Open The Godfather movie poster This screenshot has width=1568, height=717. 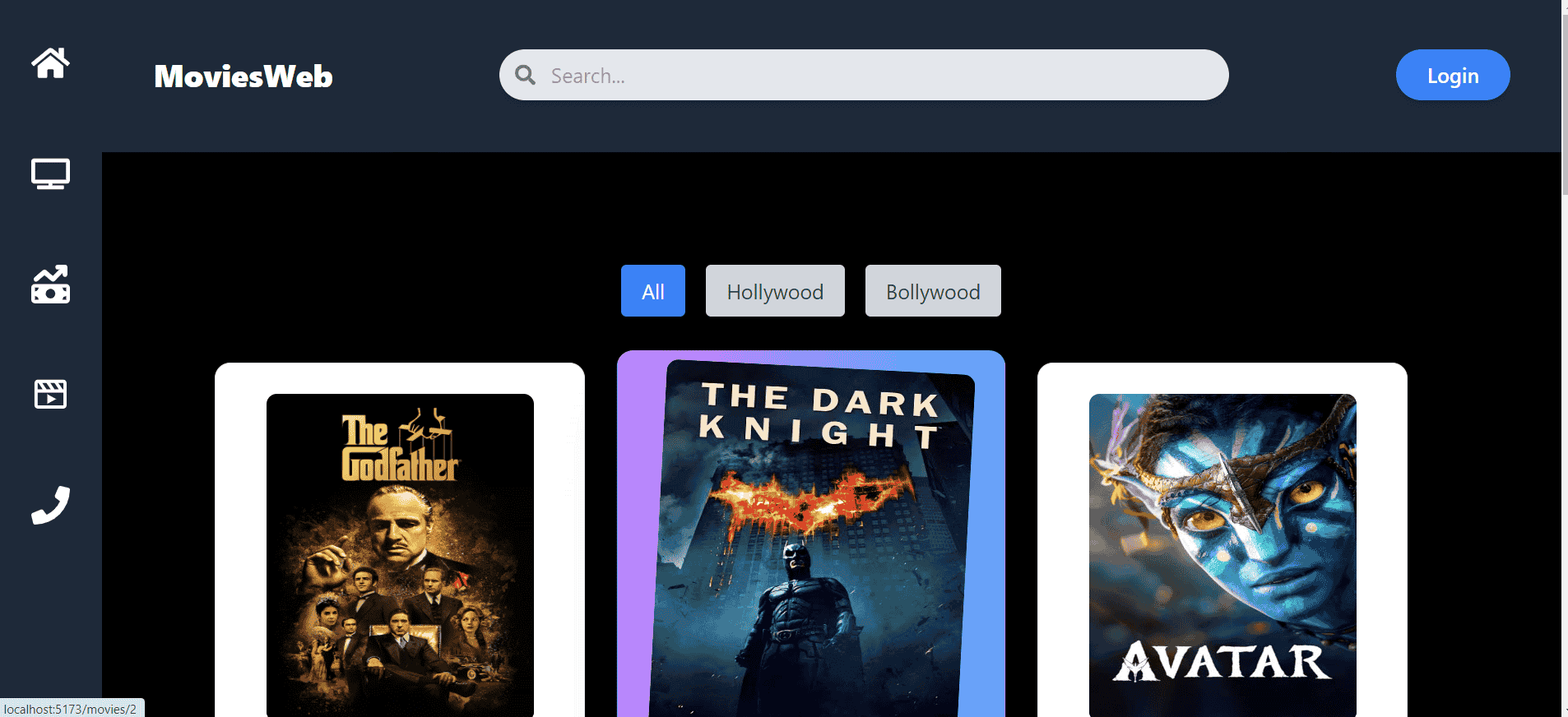[x=400, y=555]
